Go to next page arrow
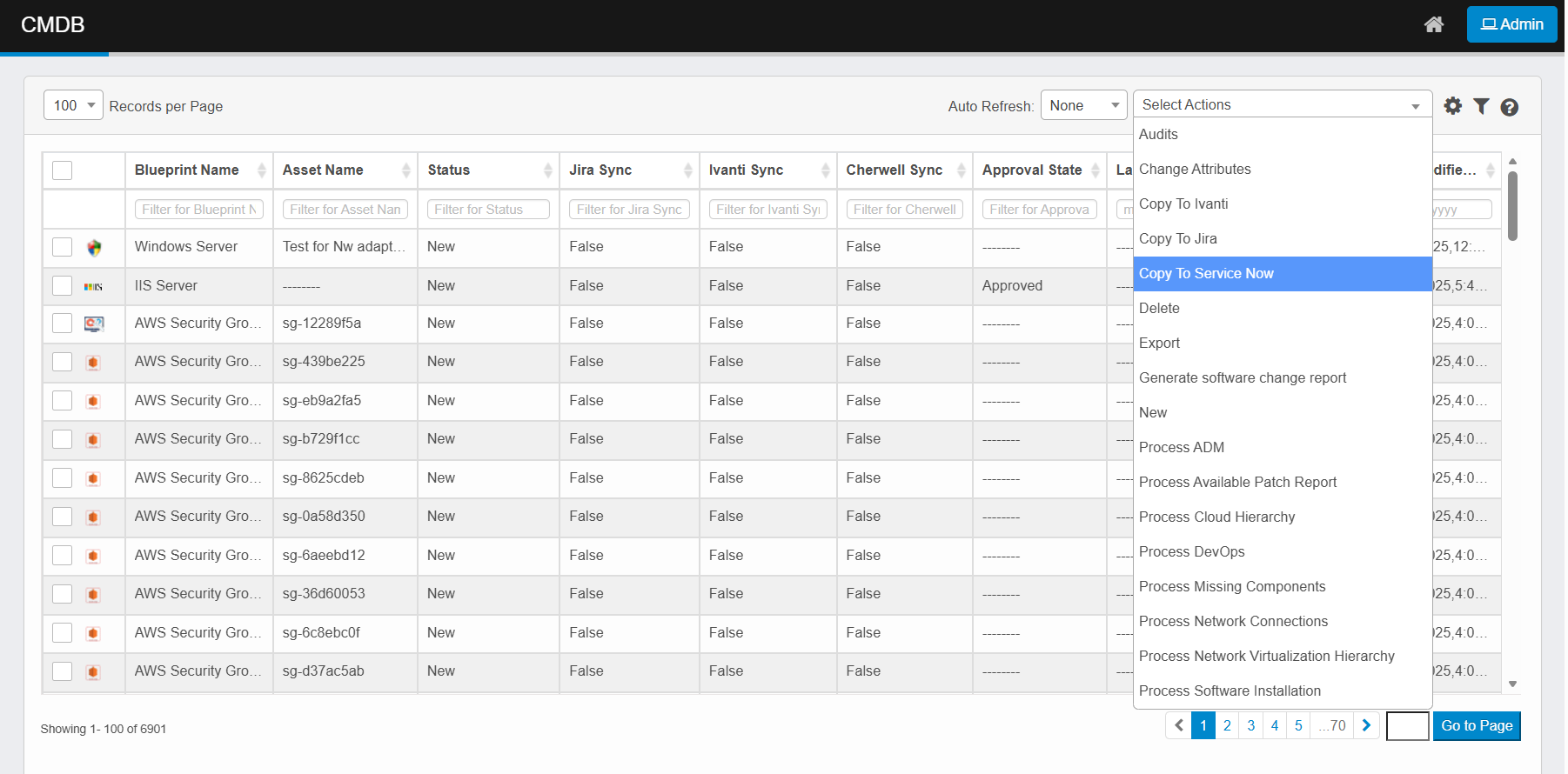Image resolution: width=1568 pixels, height=774 pixels. (x=1366, y=725)
